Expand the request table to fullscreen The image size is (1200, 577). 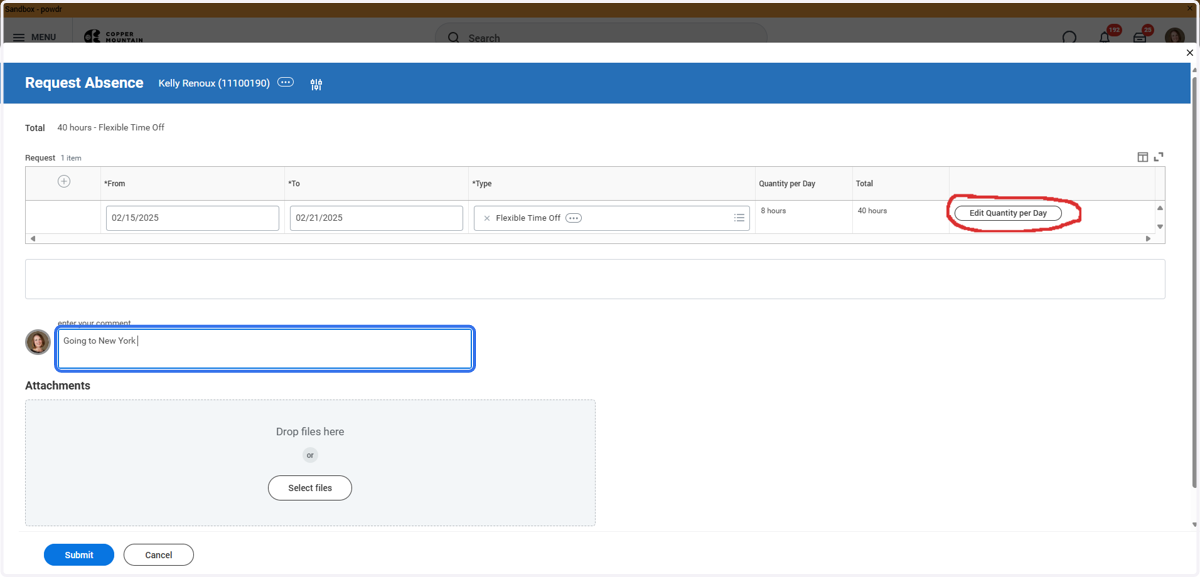coord(1159,157)
